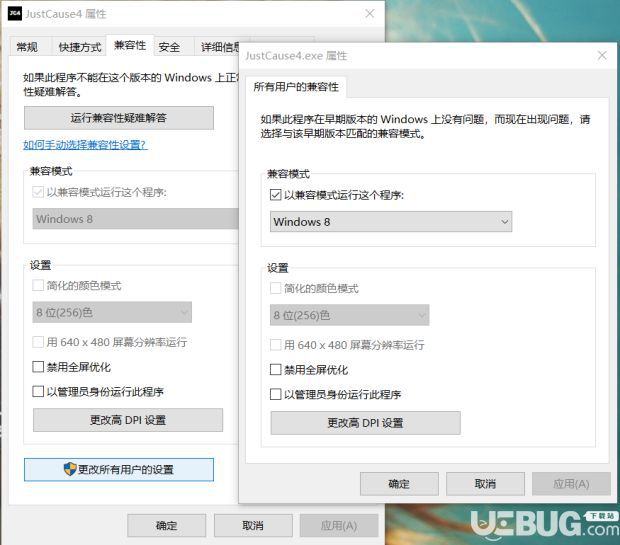The image size is (620, 545).
Task: Toggle 简化的颜色模式 in JustCause4.exe dialog
Action: [x=276, y=288]
